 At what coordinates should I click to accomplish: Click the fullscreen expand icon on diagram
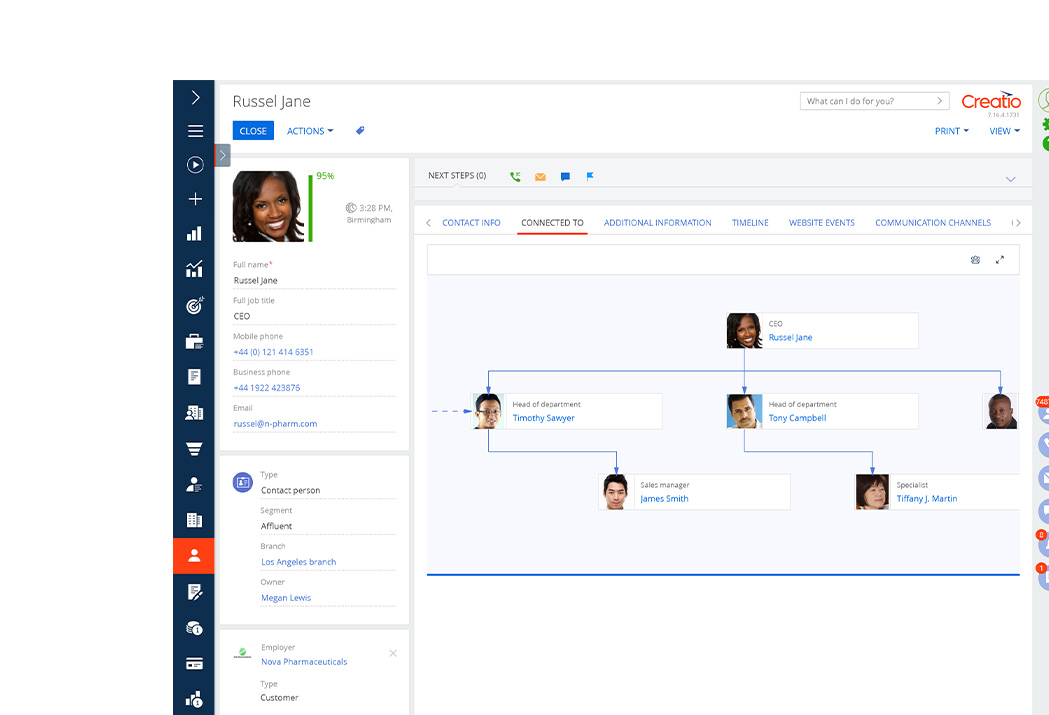(x=999, y=260)
